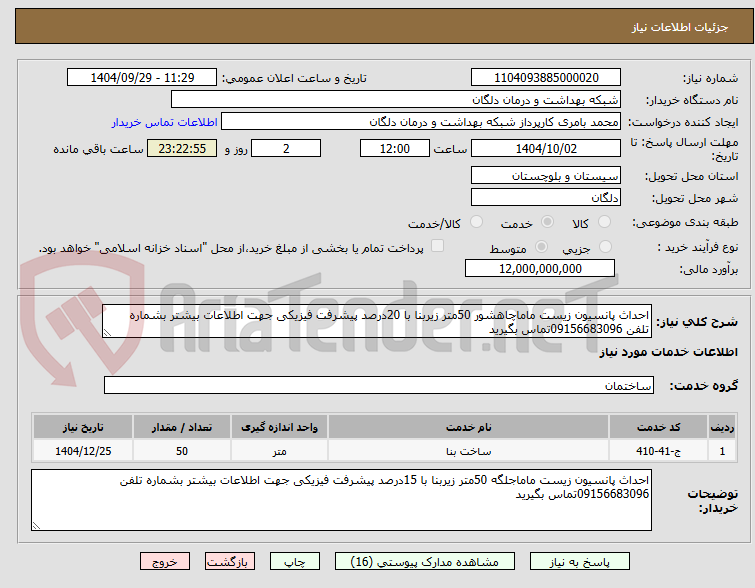This screenshot has height=588, width=755.
Task: Click the quantity cell 50
Action: tap(182, 451)
